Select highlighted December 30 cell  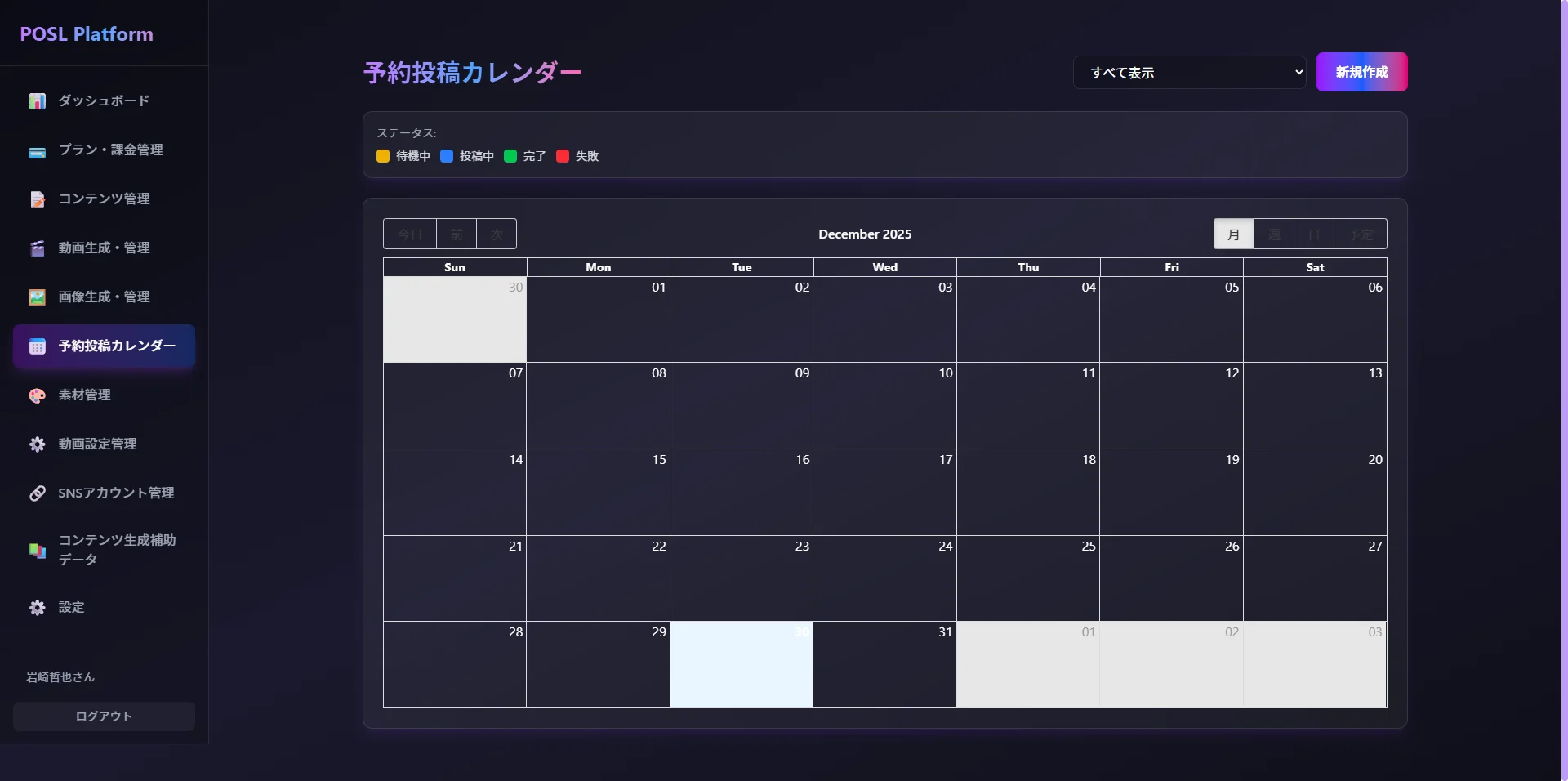[x=742, y=664]
